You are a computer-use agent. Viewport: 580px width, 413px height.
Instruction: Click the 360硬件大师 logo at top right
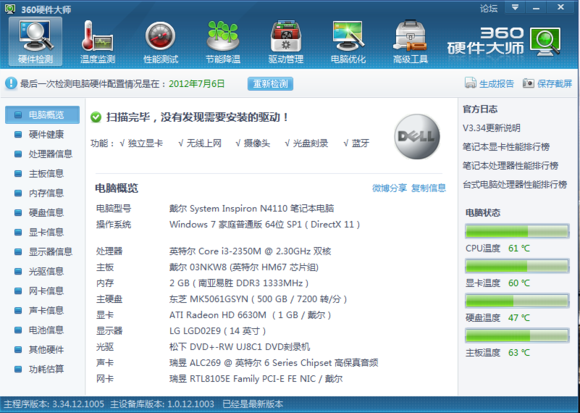(504, 41)
